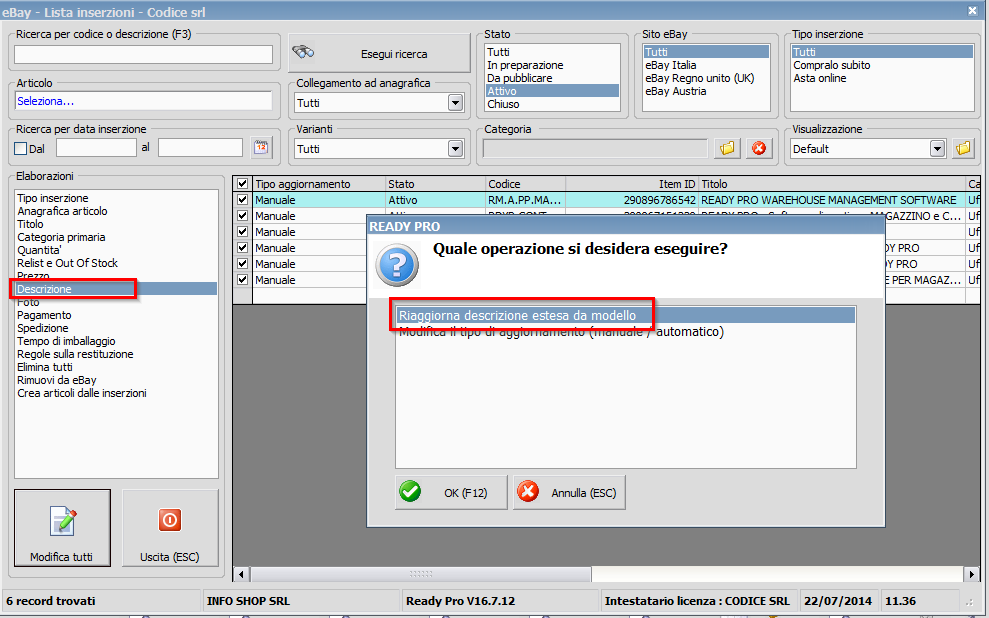Click the Seleziona... Articolo field

(x=143, y=101)
